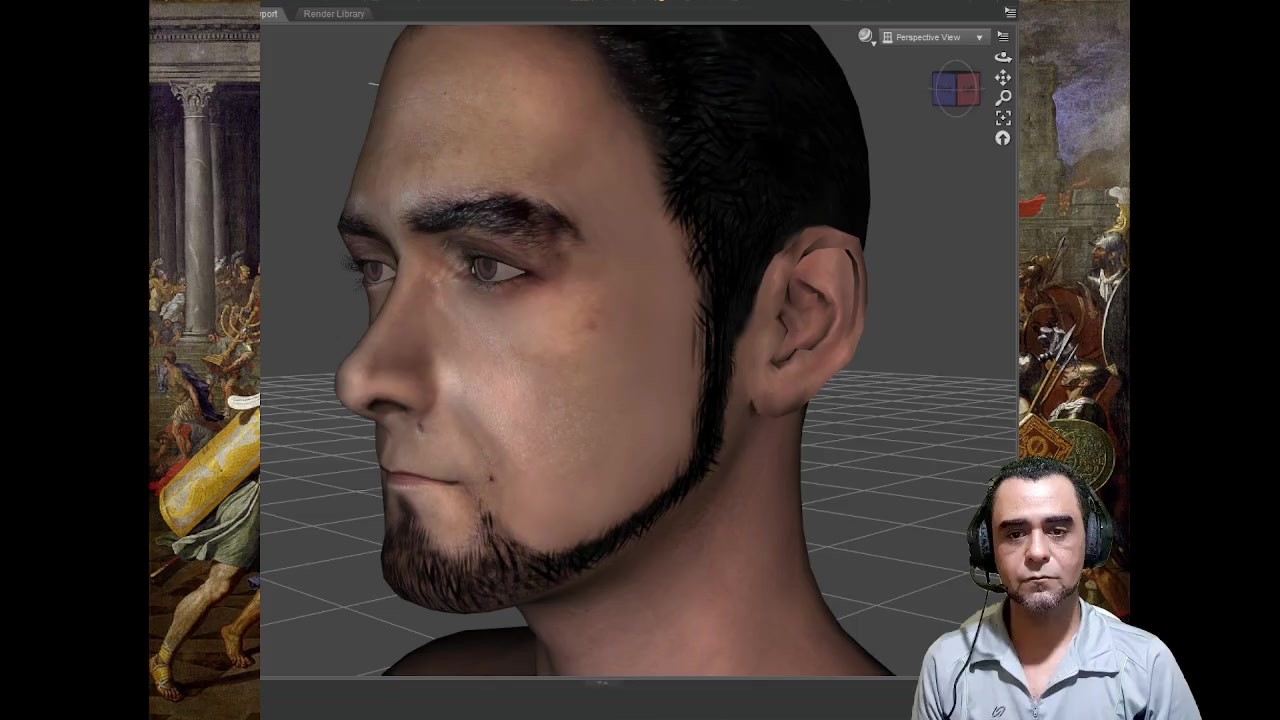Click the Perspective View dropdown arrow
The height and width of the screenshot is (720, 1280).
(x=979, y=38)
